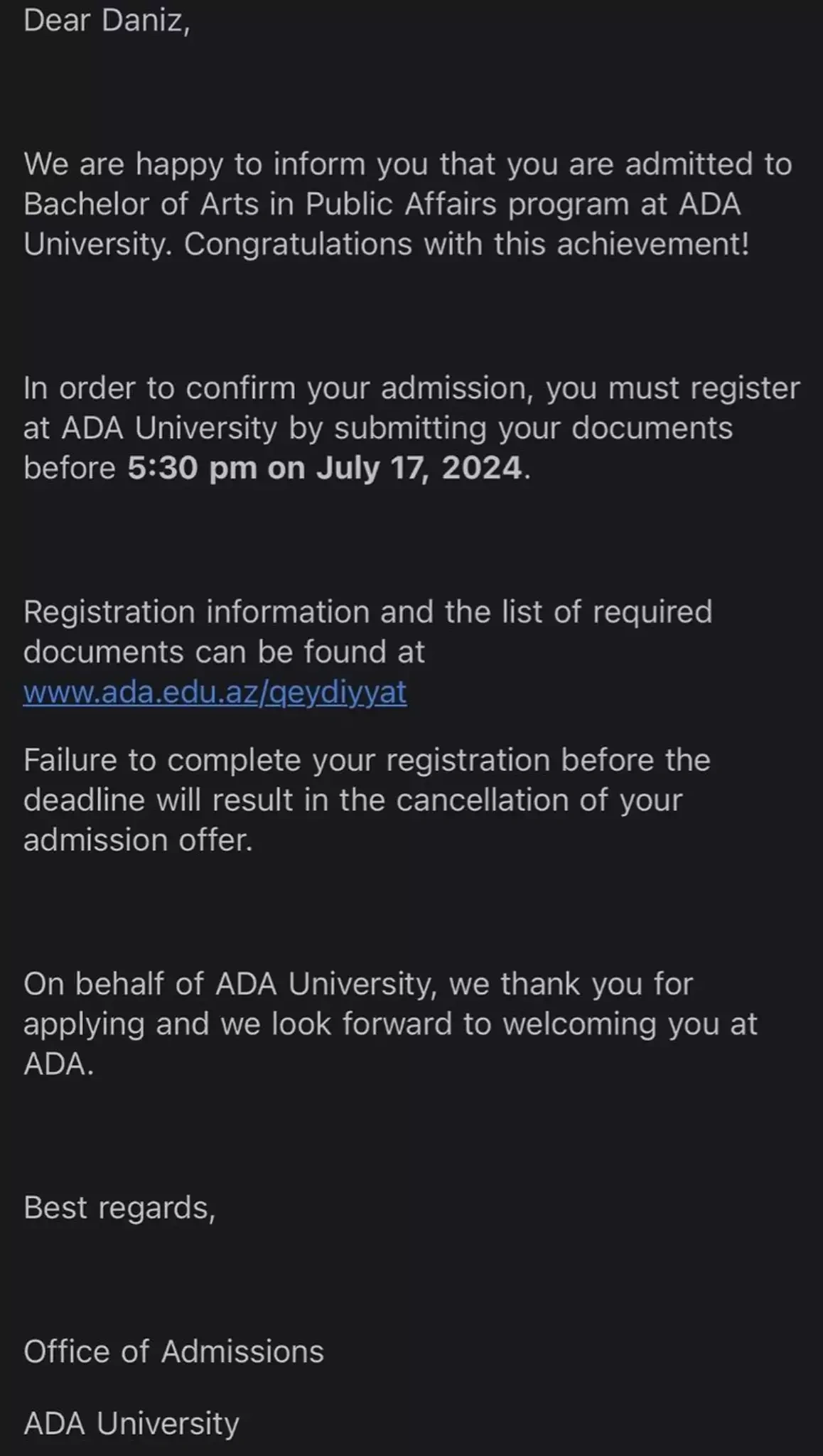
Task: Click the standalone "ADA." text ending the paragraph
Action: coord(58,1064)
